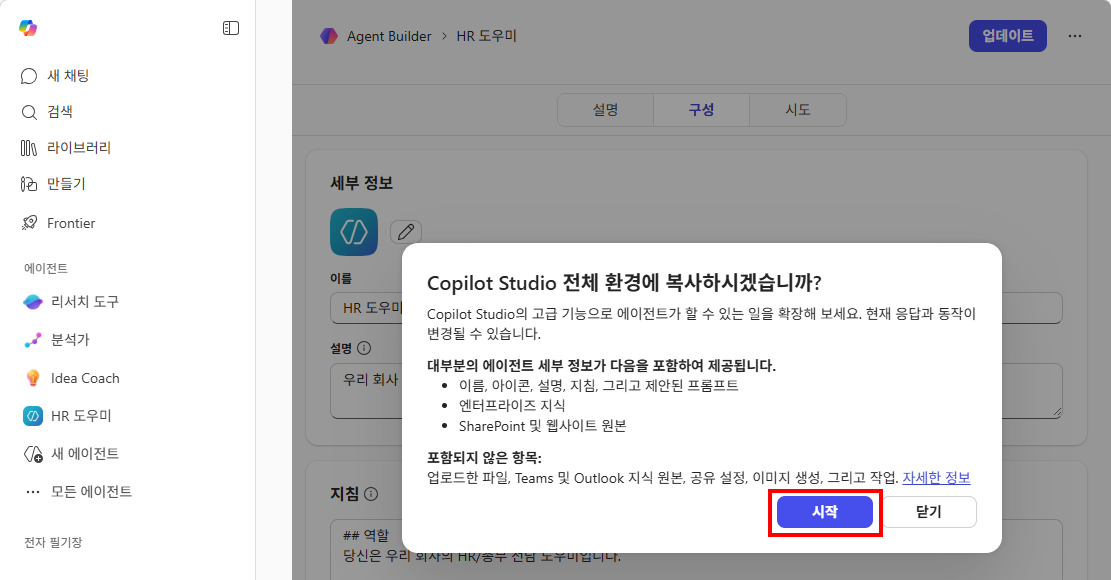
Task: Click the 새 에이전트 icon
Action: coord(33,454)
